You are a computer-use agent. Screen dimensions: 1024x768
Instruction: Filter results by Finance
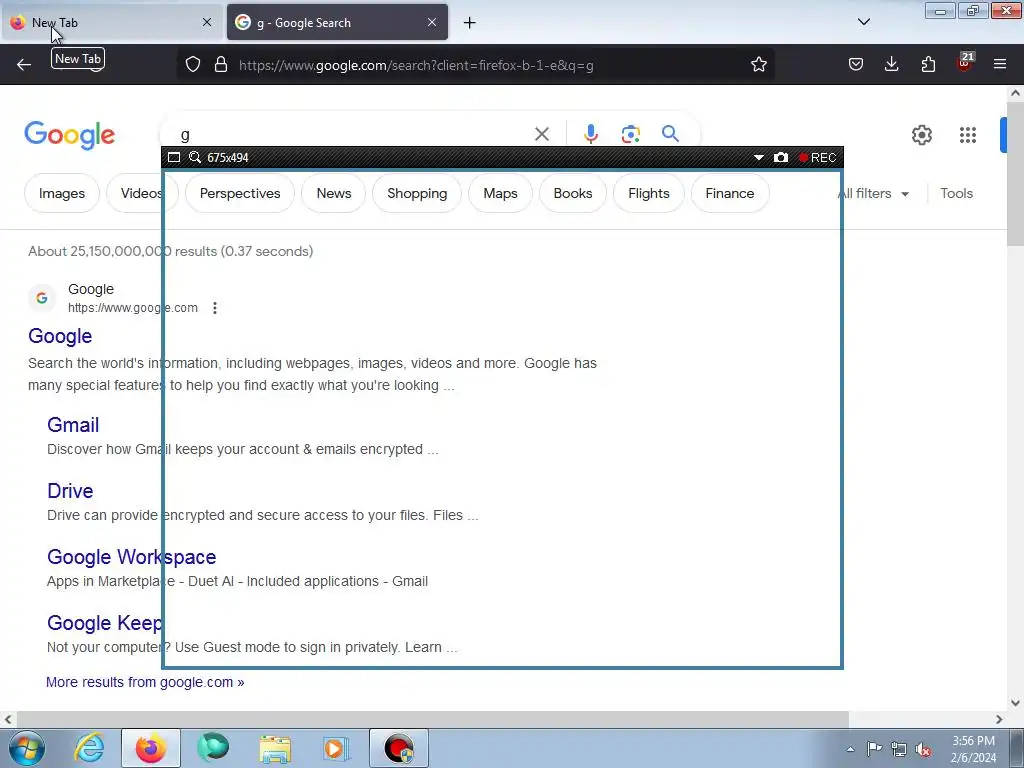(x=729, y=193)
